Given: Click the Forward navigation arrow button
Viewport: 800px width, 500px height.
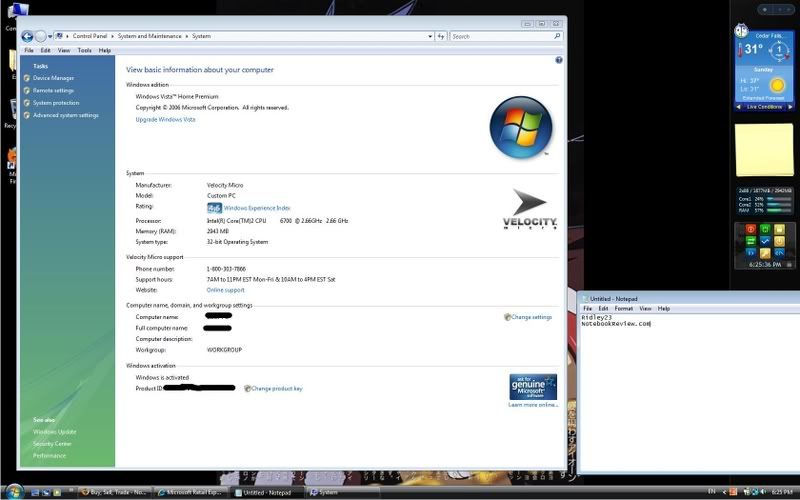Looking at the screenshot, I should pos(40,36).
